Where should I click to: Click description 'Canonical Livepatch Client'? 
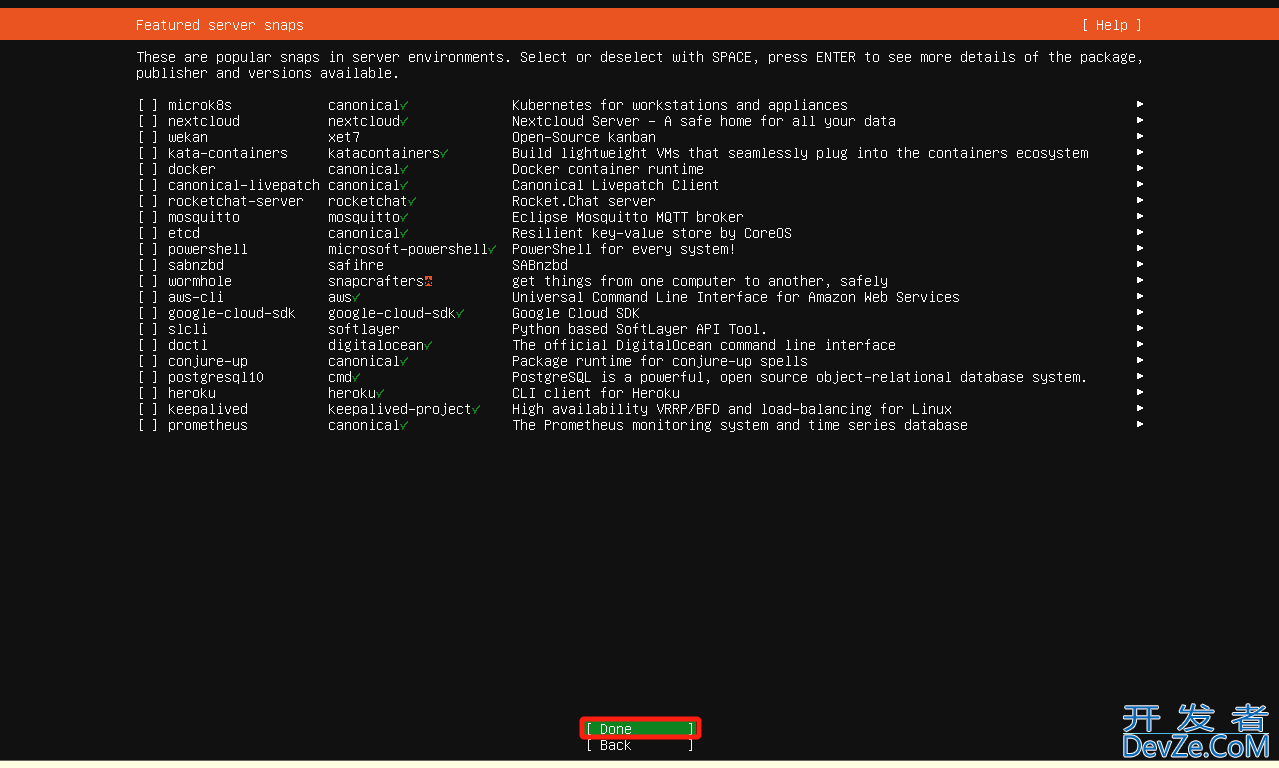pos(616,185)
